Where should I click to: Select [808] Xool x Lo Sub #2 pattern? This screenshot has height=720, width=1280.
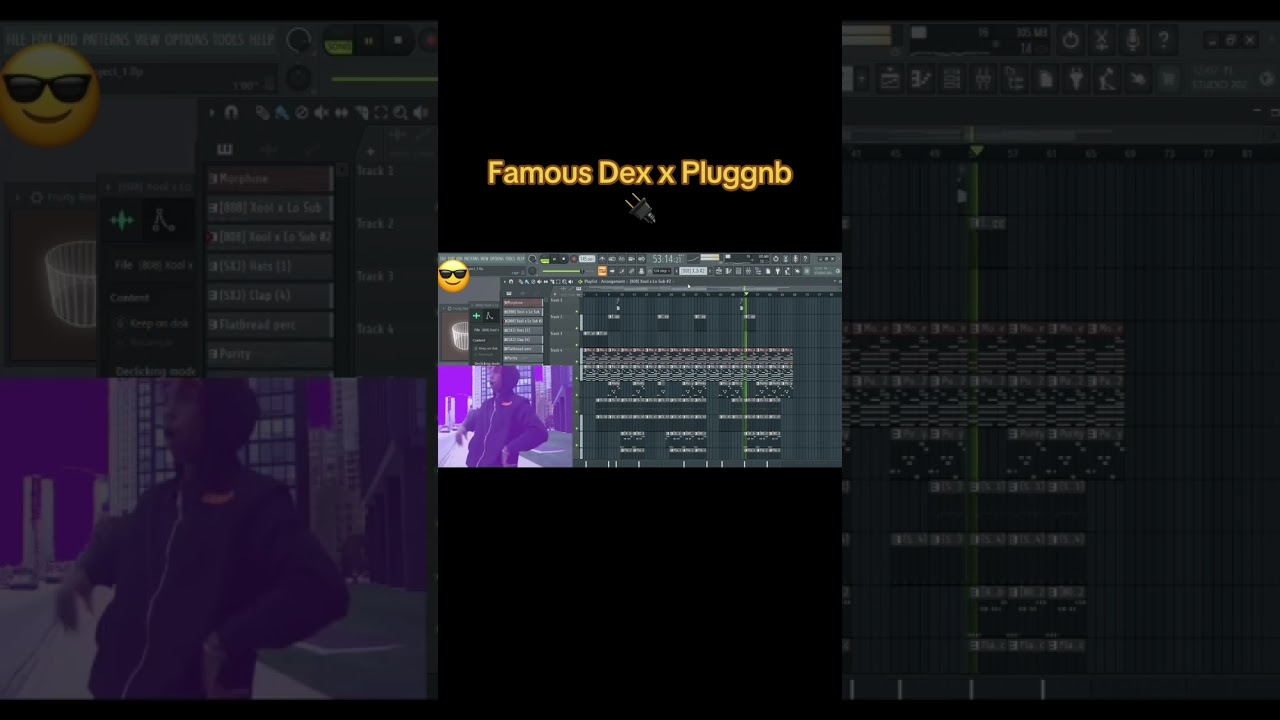[523, 321]
